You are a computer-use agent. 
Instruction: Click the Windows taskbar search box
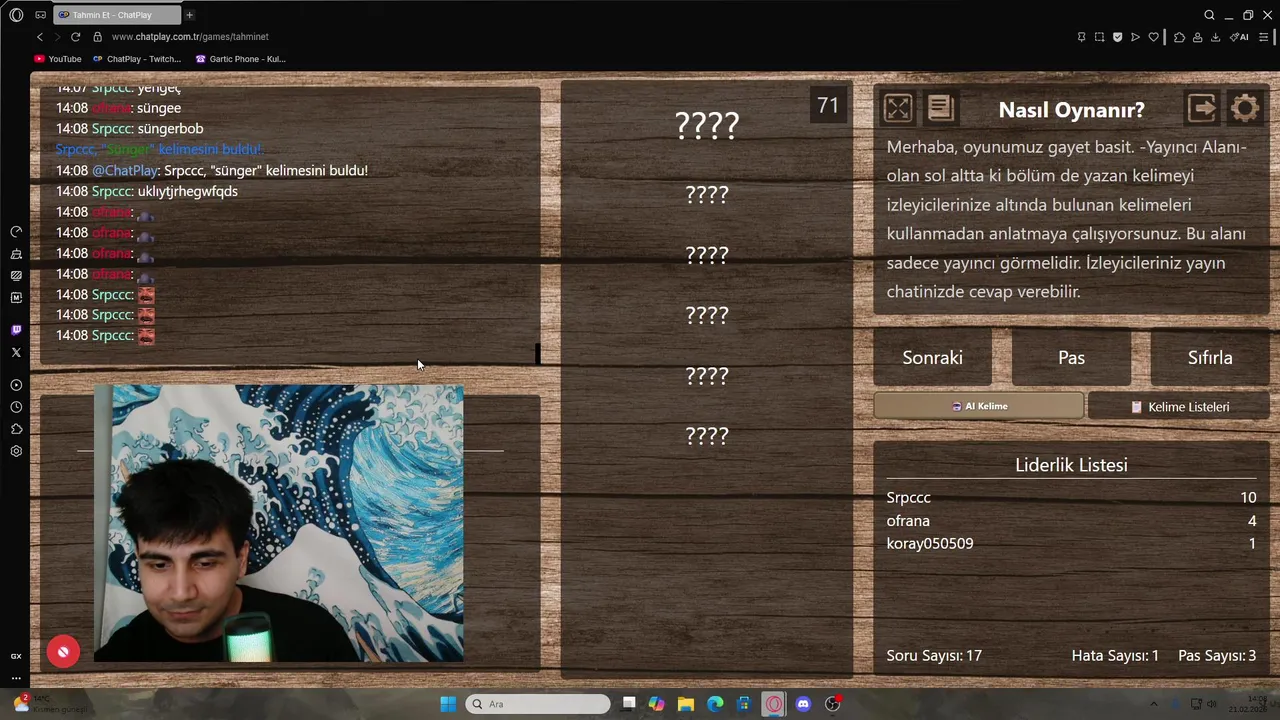click(539, 704)
